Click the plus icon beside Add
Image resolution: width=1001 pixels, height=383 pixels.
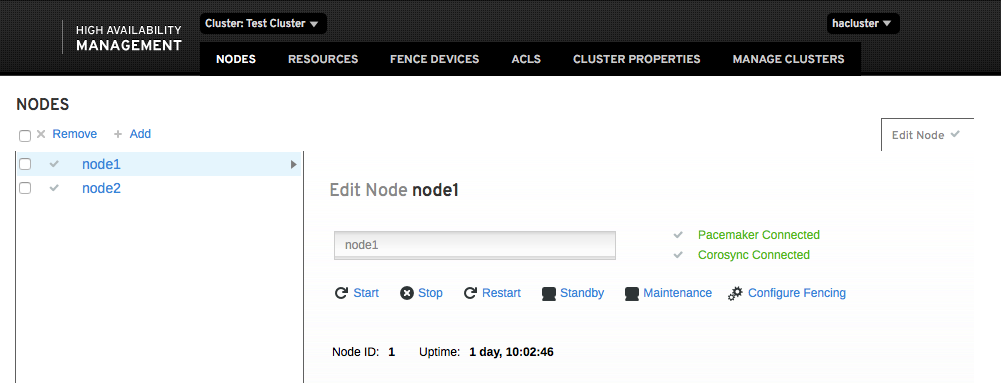117,134
